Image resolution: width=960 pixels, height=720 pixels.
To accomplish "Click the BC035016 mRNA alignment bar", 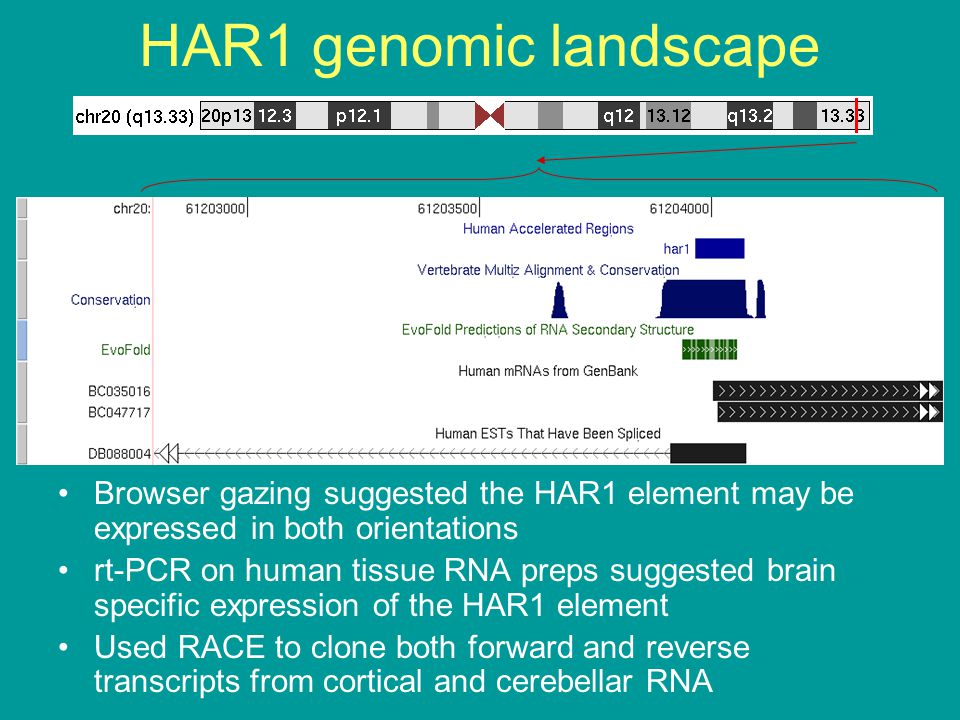I will coord(828,391).
